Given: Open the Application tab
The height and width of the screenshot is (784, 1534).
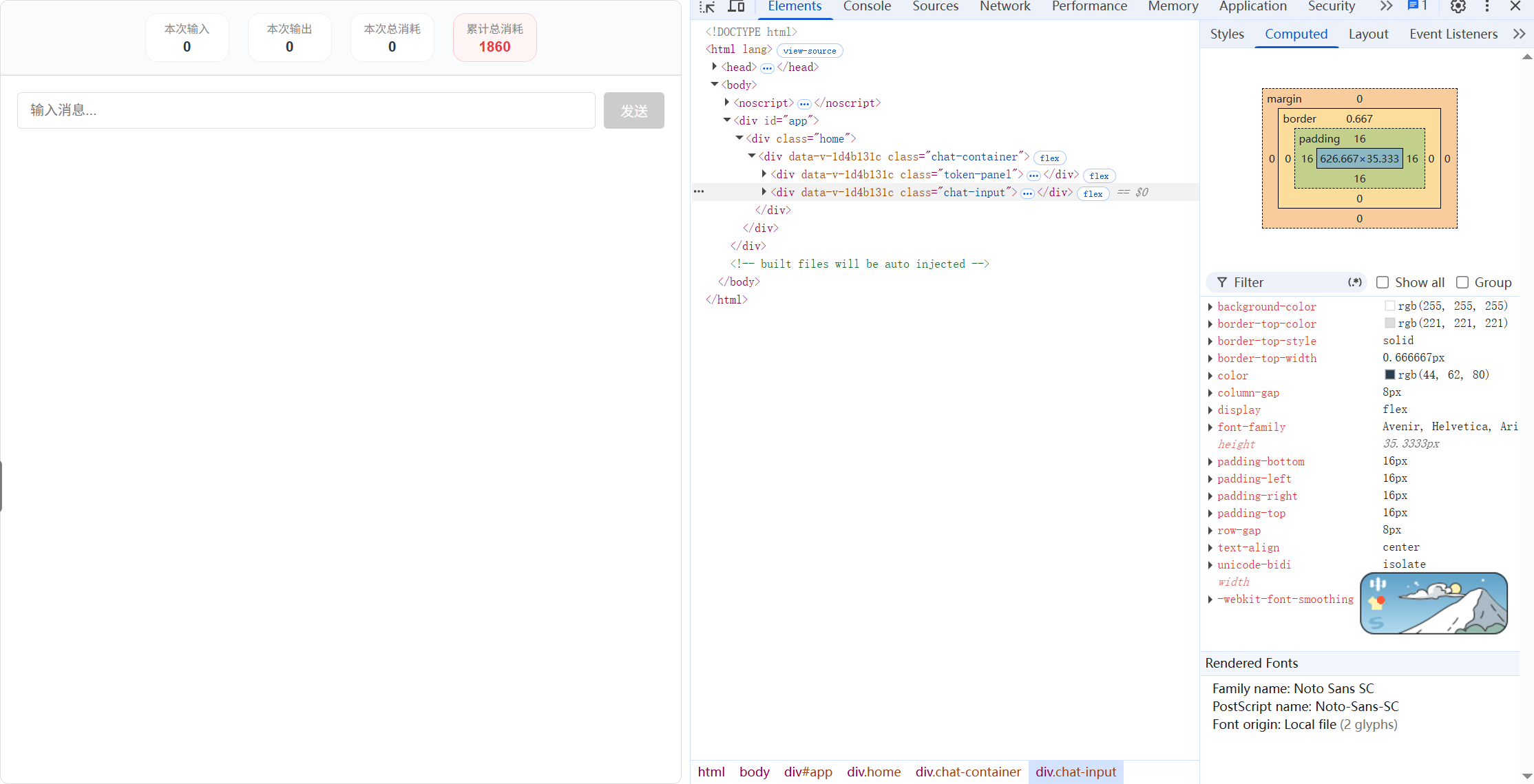Looking at the screenshot, I should [x=1252, y=7].
